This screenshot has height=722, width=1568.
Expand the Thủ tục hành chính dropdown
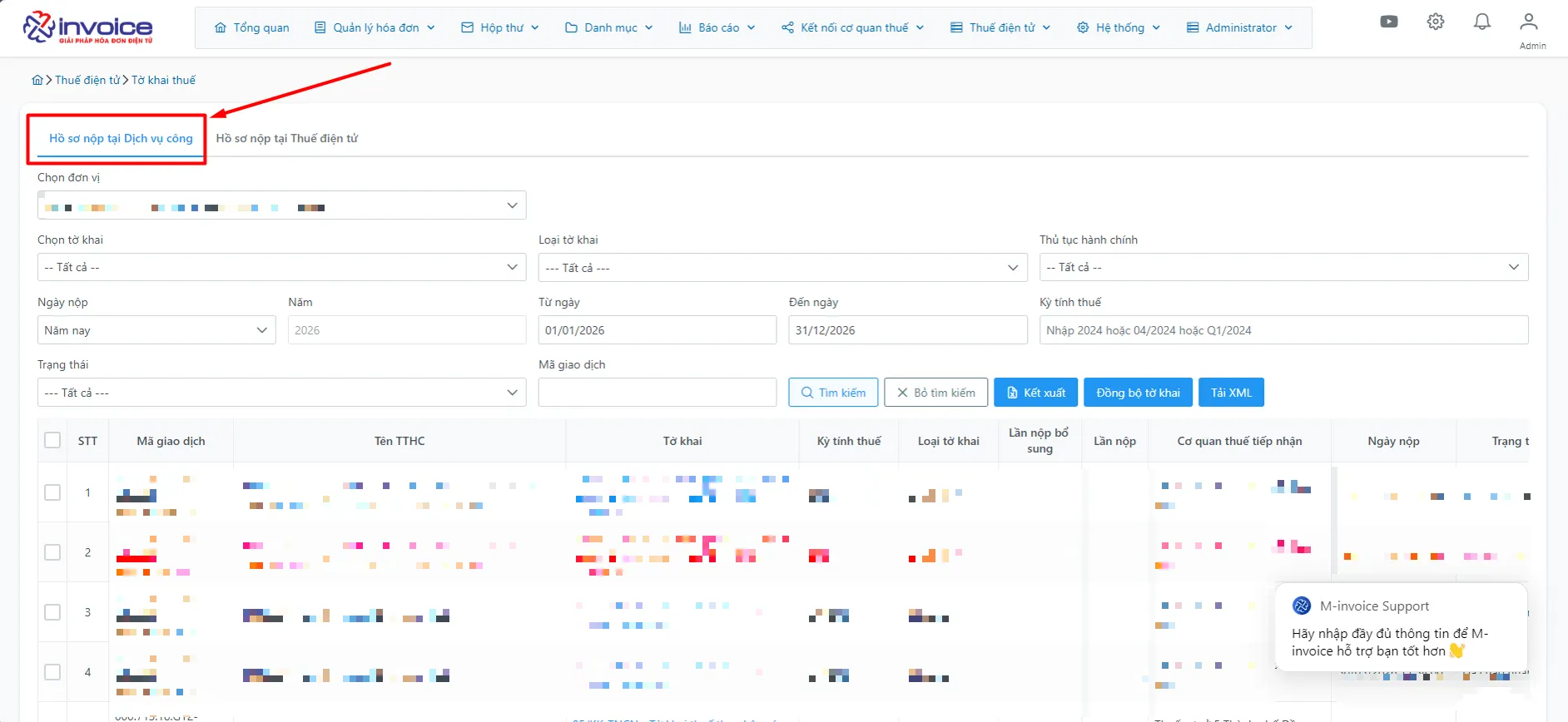coord(1283,267)
